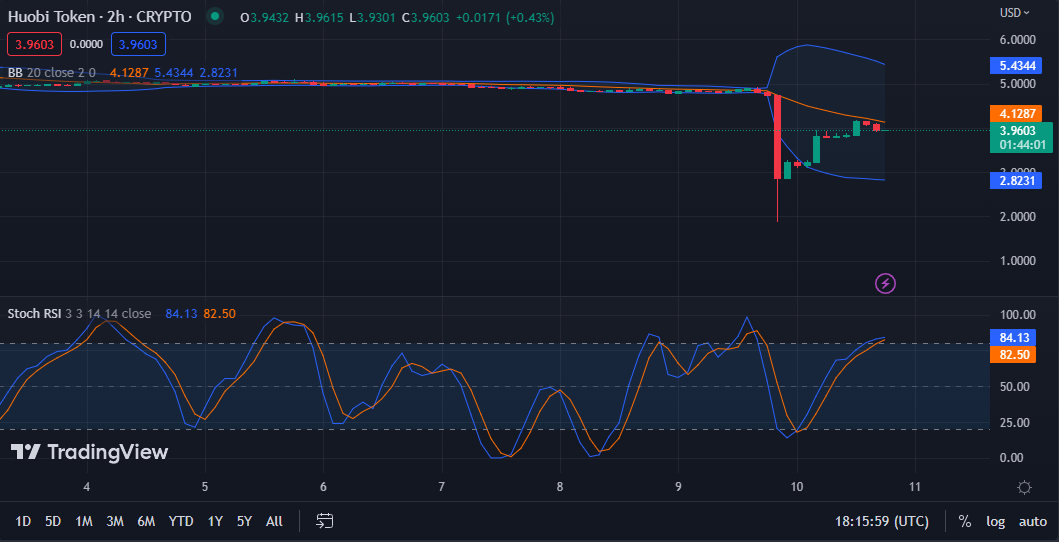The width and height of the screenshot is (1059, 542).
Task: Click the 6.0000 price axis value
Action: point(1018,40)
